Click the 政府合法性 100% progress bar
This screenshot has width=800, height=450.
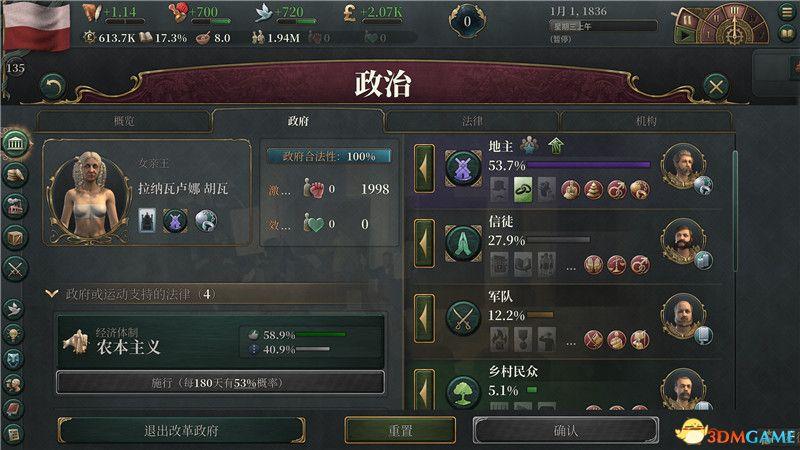329,156
